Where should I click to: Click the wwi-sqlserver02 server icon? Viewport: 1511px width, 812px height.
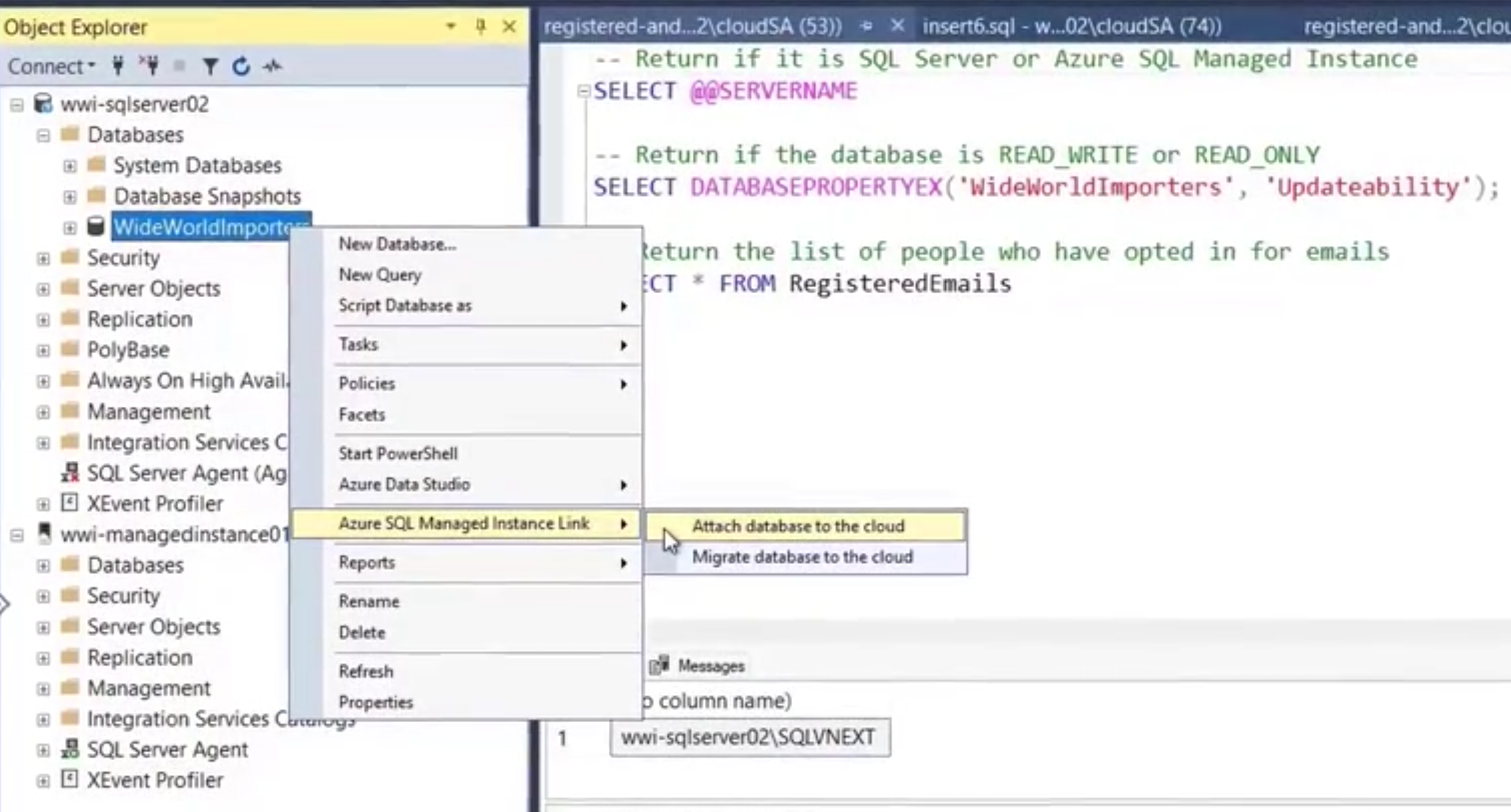tap(43, 104)
